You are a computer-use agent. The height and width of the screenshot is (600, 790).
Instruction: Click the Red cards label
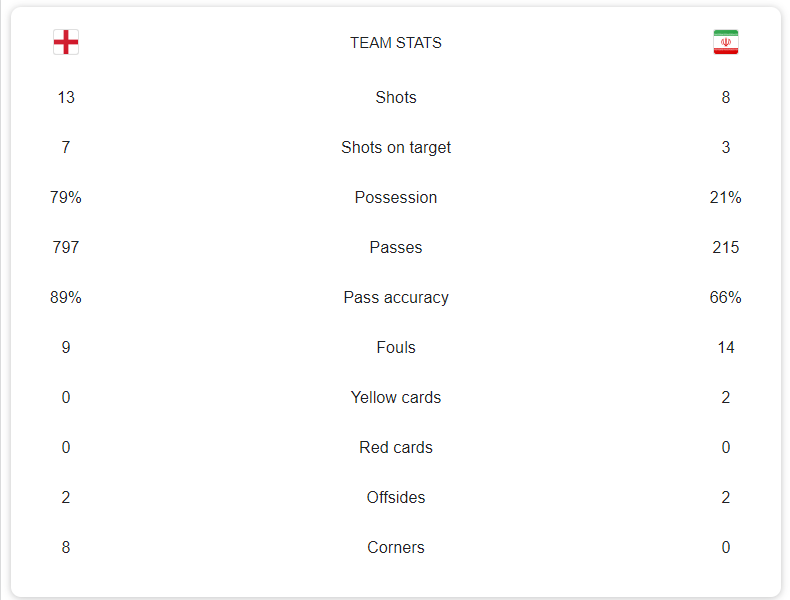pos(396,447)
